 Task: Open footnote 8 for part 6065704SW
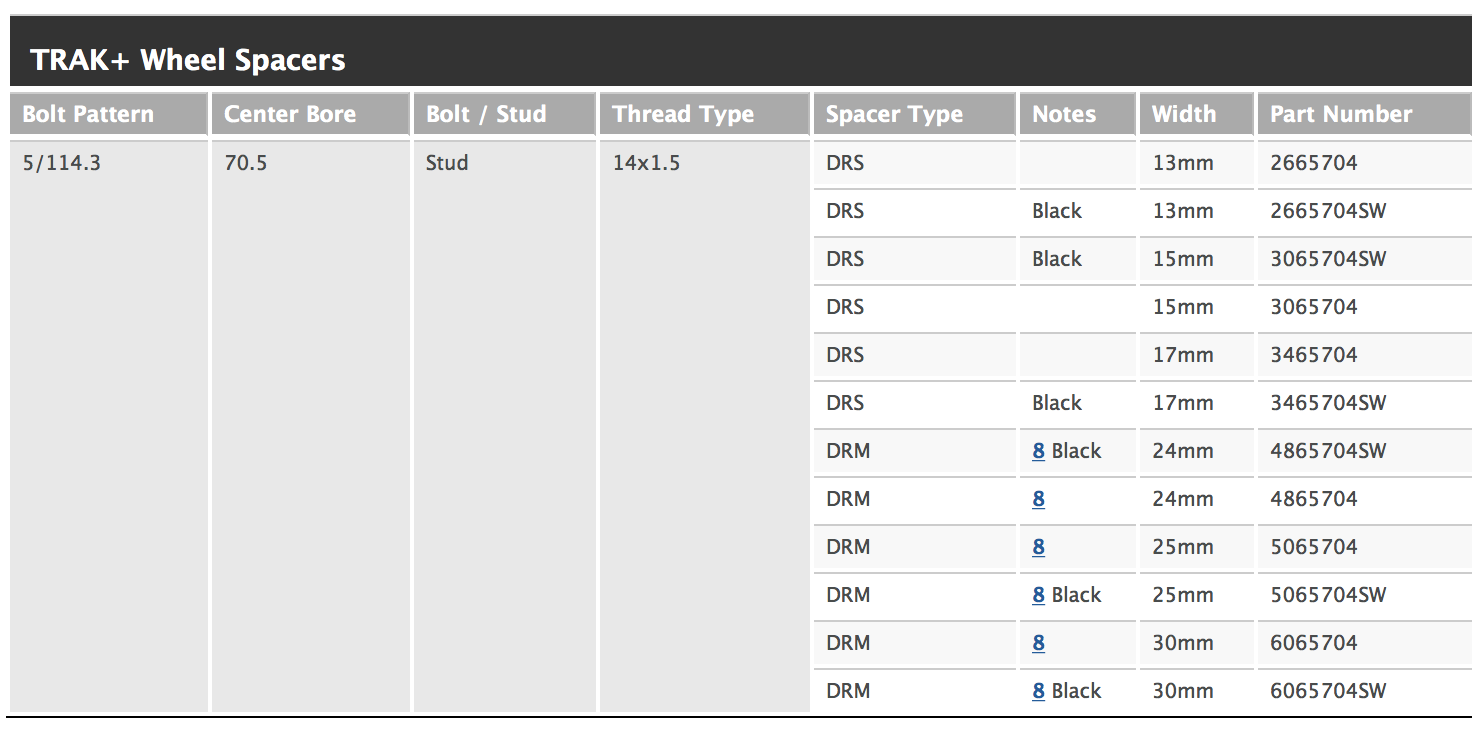pyautogui.click(x=1038, y=691)
